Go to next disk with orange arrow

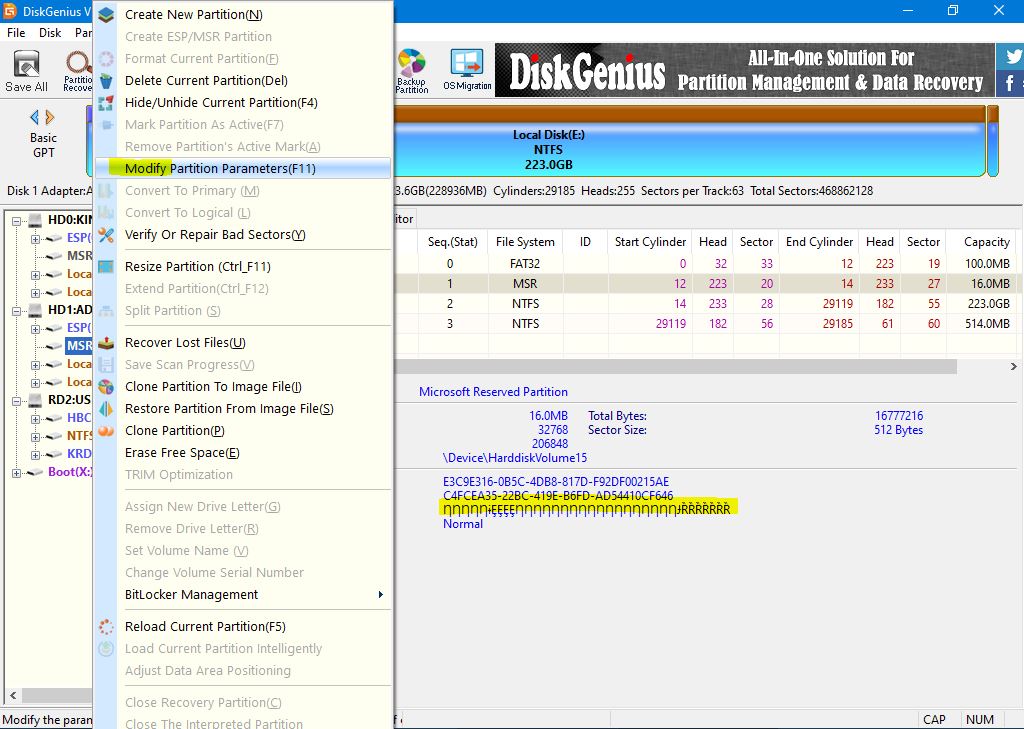51,118
